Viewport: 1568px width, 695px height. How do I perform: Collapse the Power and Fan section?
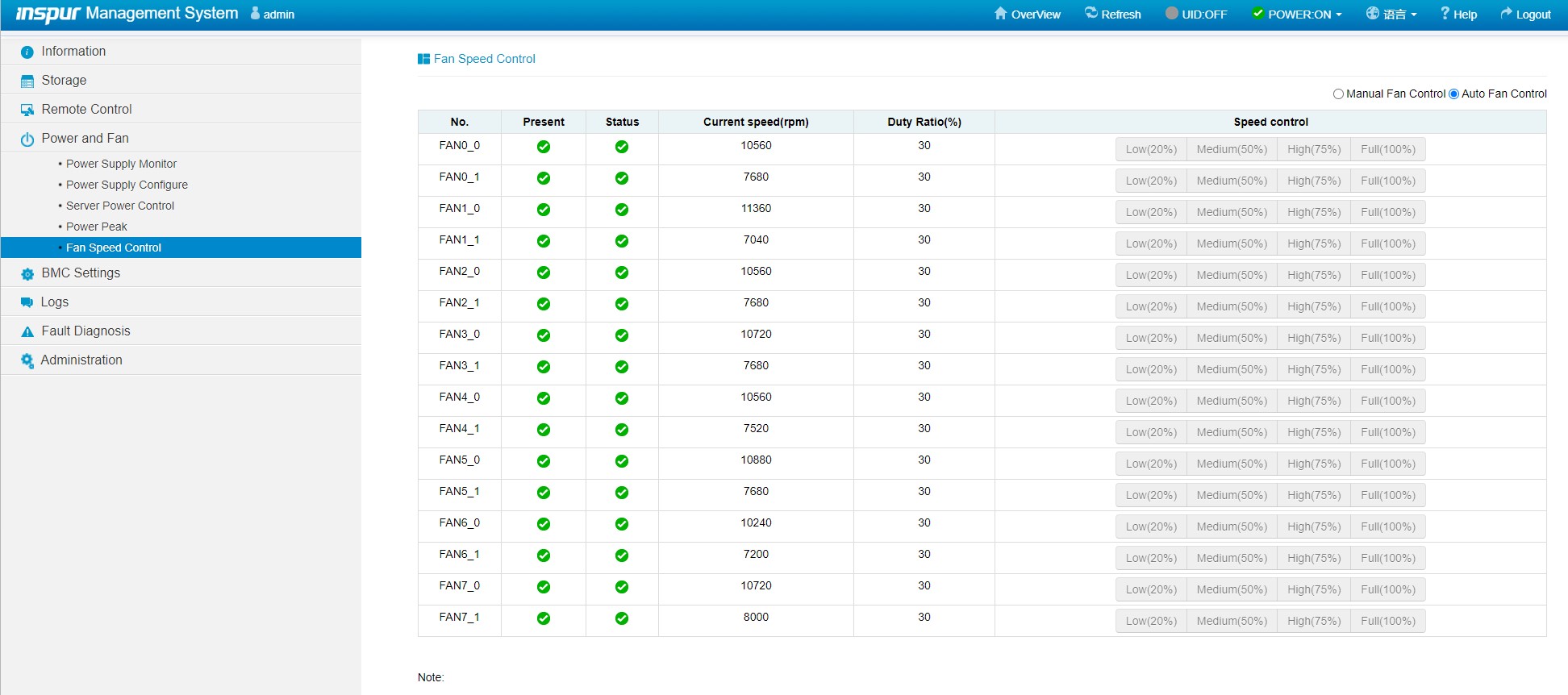pos(85,139)
